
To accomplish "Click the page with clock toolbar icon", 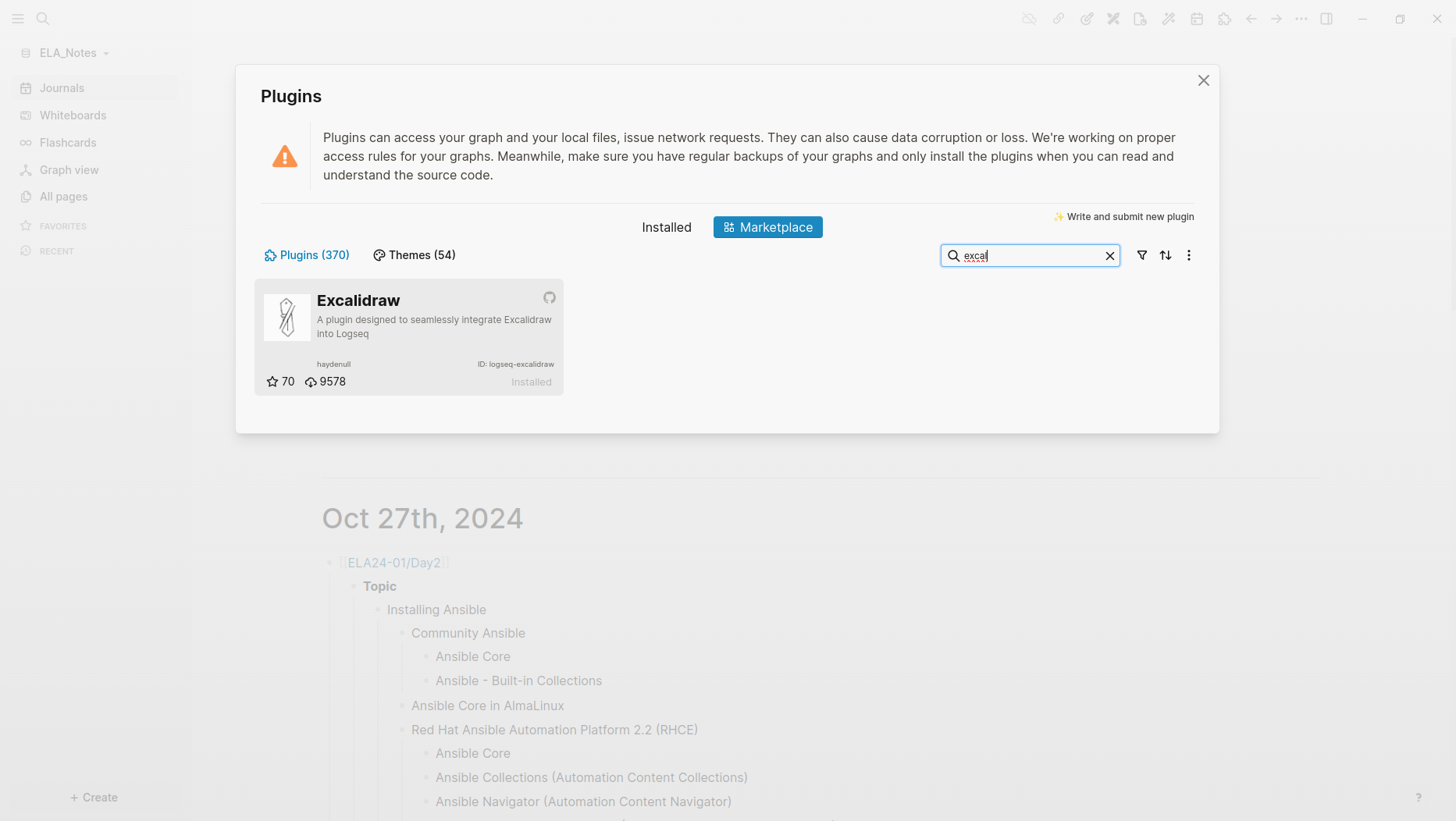I will click(x=1141, y=19).
